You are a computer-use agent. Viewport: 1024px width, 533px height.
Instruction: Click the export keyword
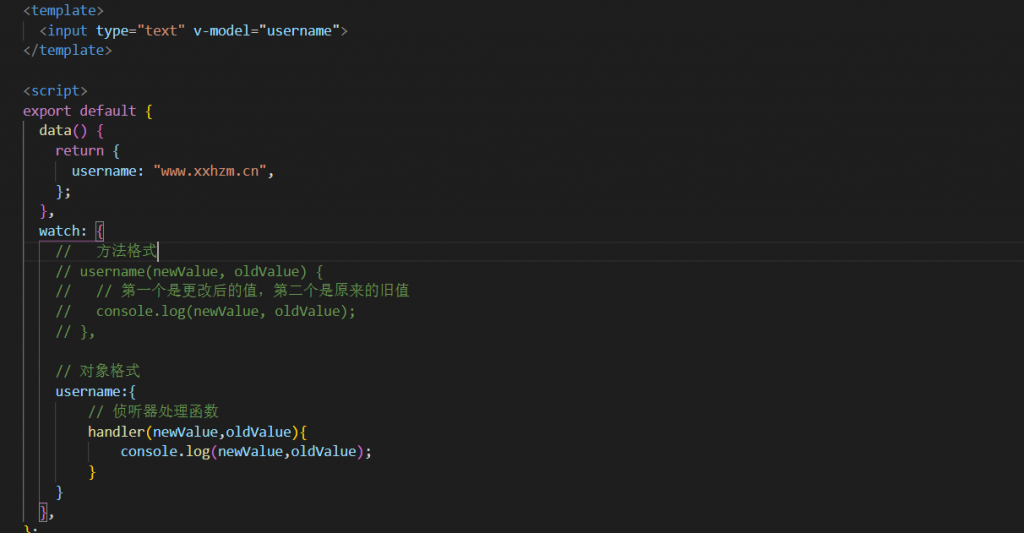[x=47, y=110]
